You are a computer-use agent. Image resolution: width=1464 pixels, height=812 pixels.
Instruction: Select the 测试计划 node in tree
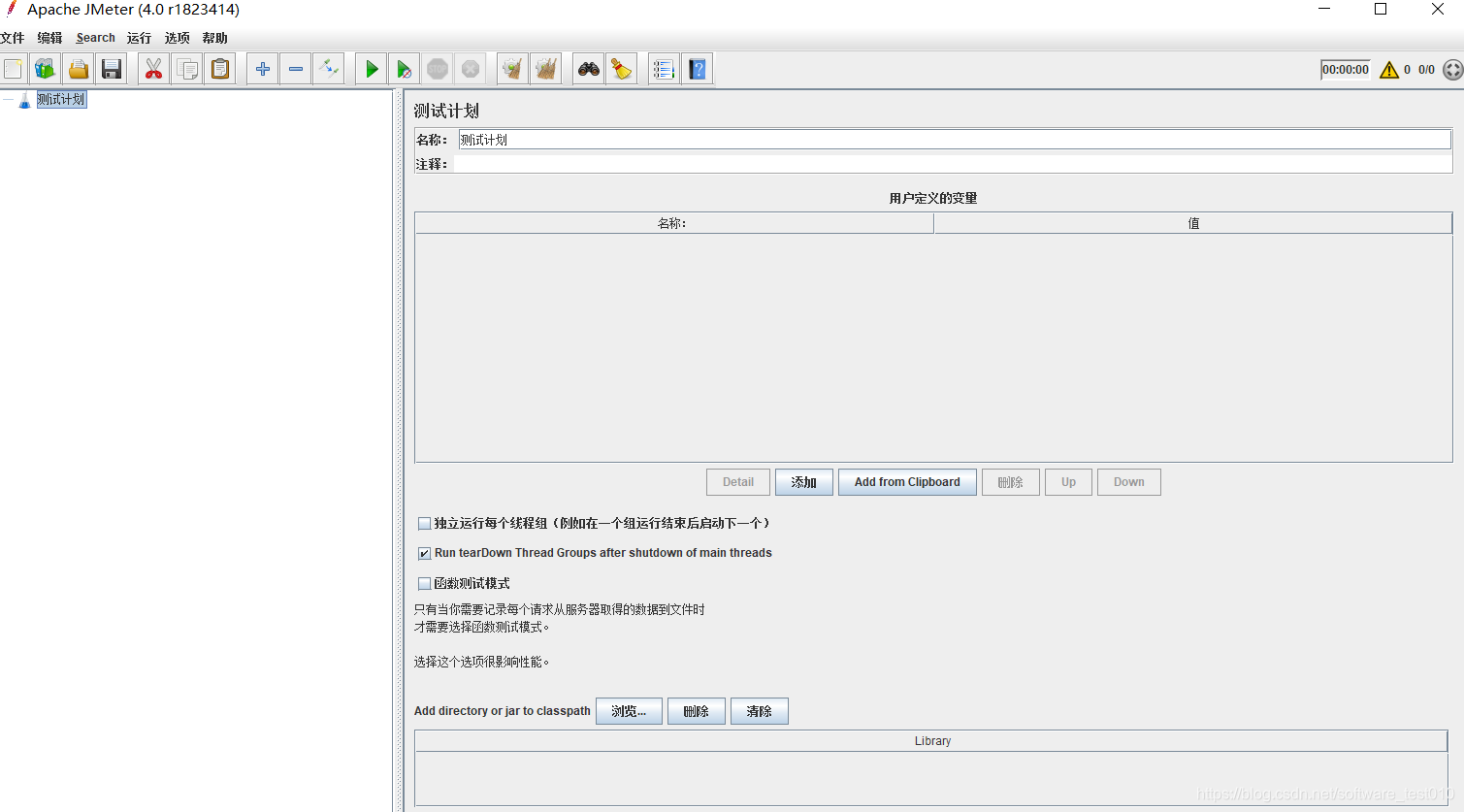pyautogui.click(x=61, y=99)
